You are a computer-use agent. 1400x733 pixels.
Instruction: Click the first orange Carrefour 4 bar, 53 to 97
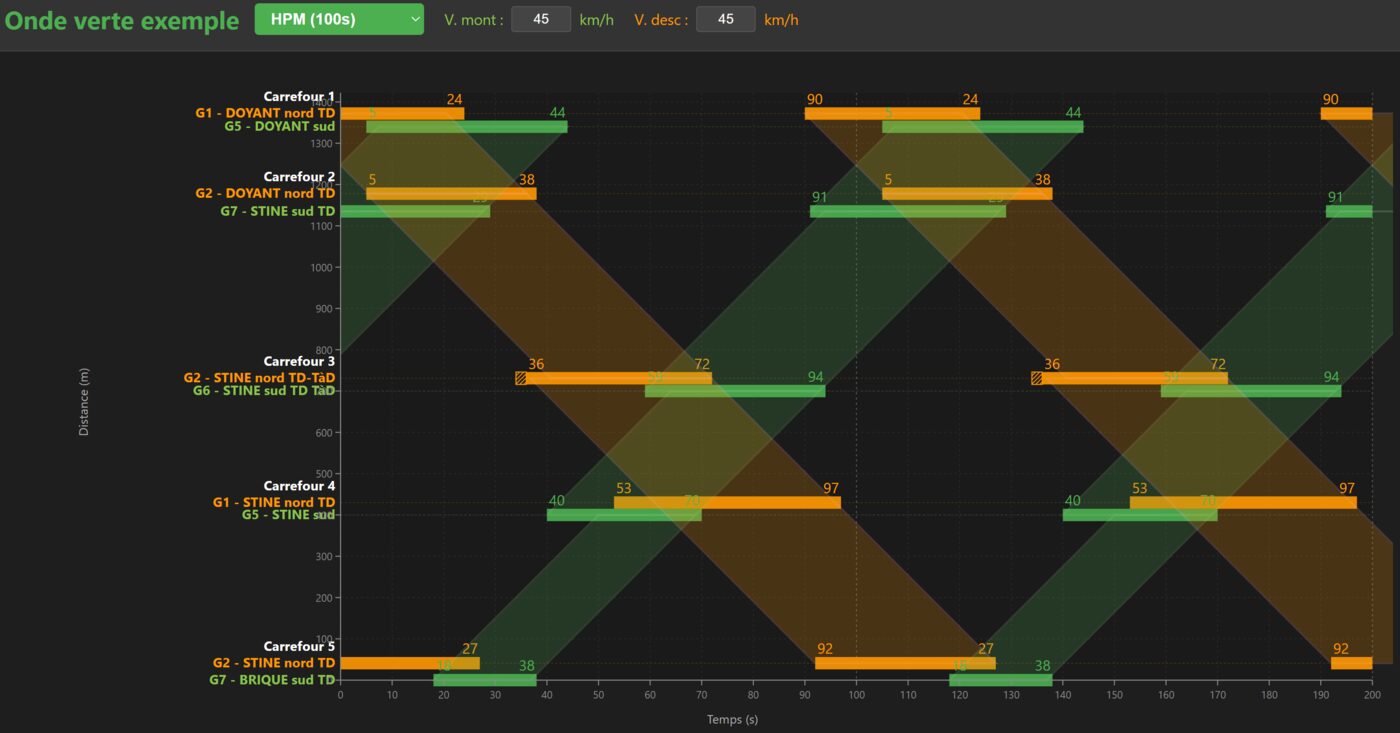click(727, 502)
